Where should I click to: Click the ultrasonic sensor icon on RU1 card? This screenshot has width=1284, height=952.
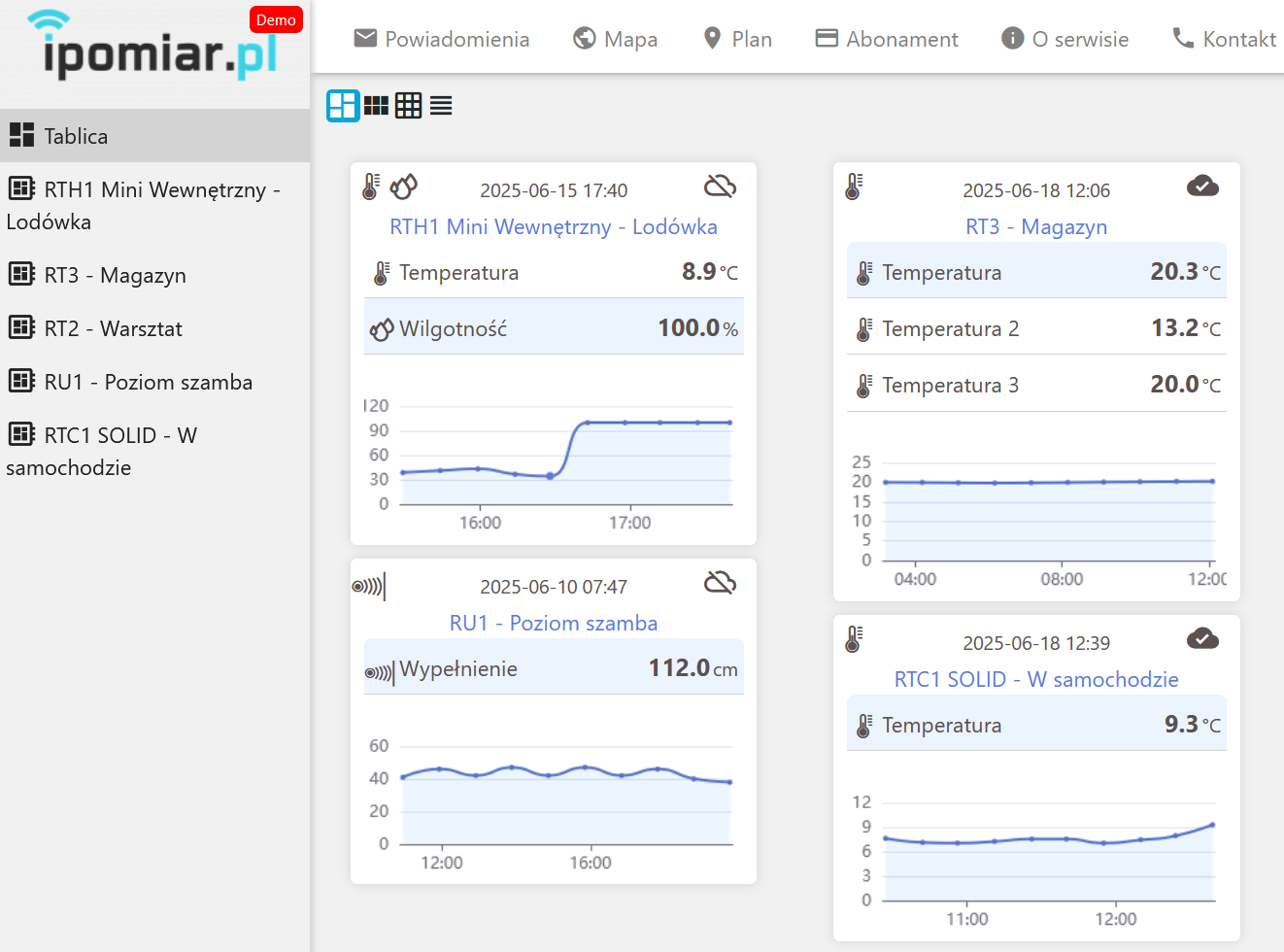(x=368, y=586)
